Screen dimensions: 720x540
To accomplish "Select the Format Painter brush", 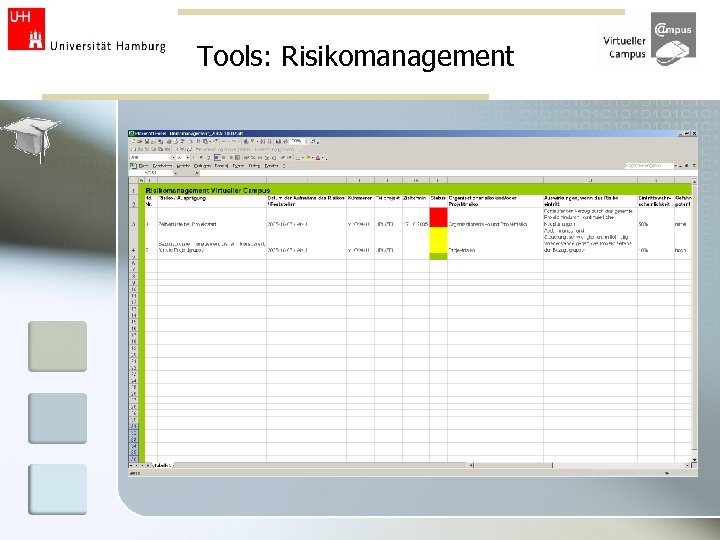I will [216, 141].
